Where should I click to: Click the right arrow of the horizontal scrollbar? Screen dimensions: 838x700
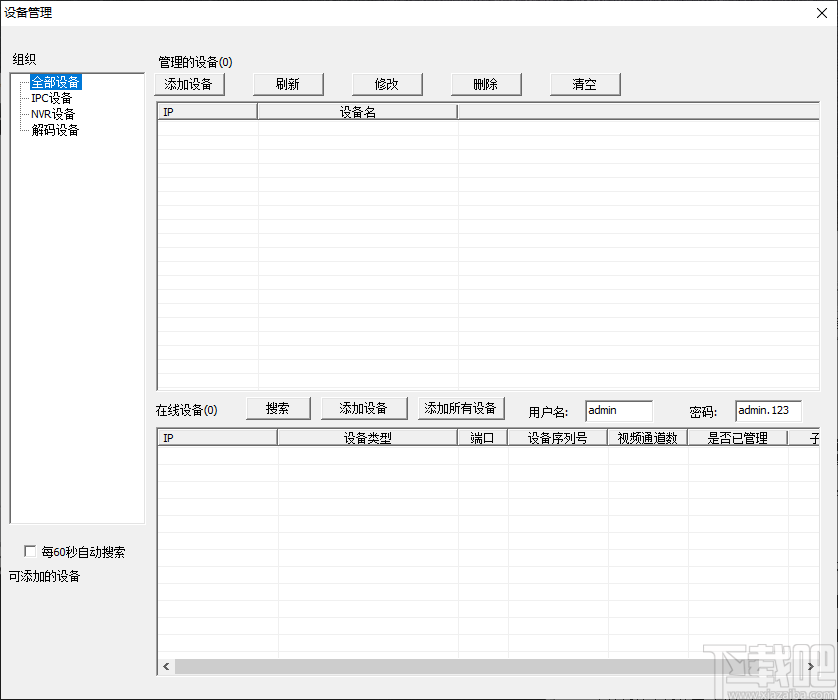810,666
